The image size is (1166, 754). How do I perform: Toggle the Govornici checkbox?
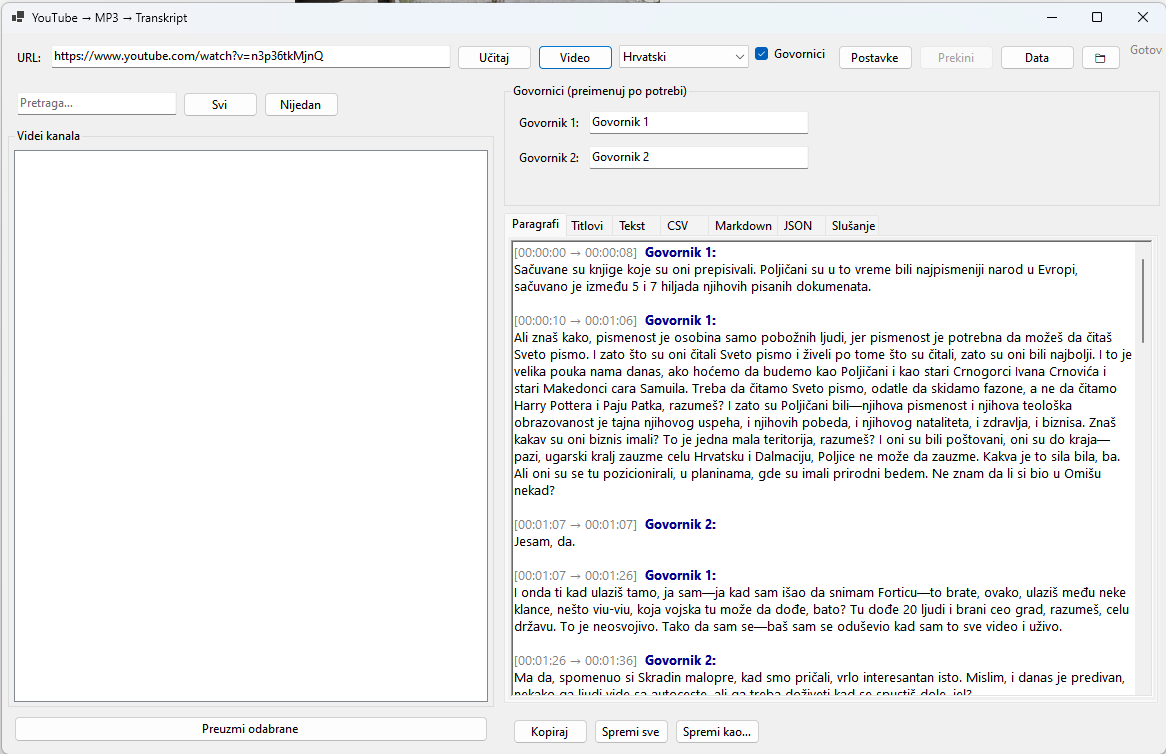(761, 54)
